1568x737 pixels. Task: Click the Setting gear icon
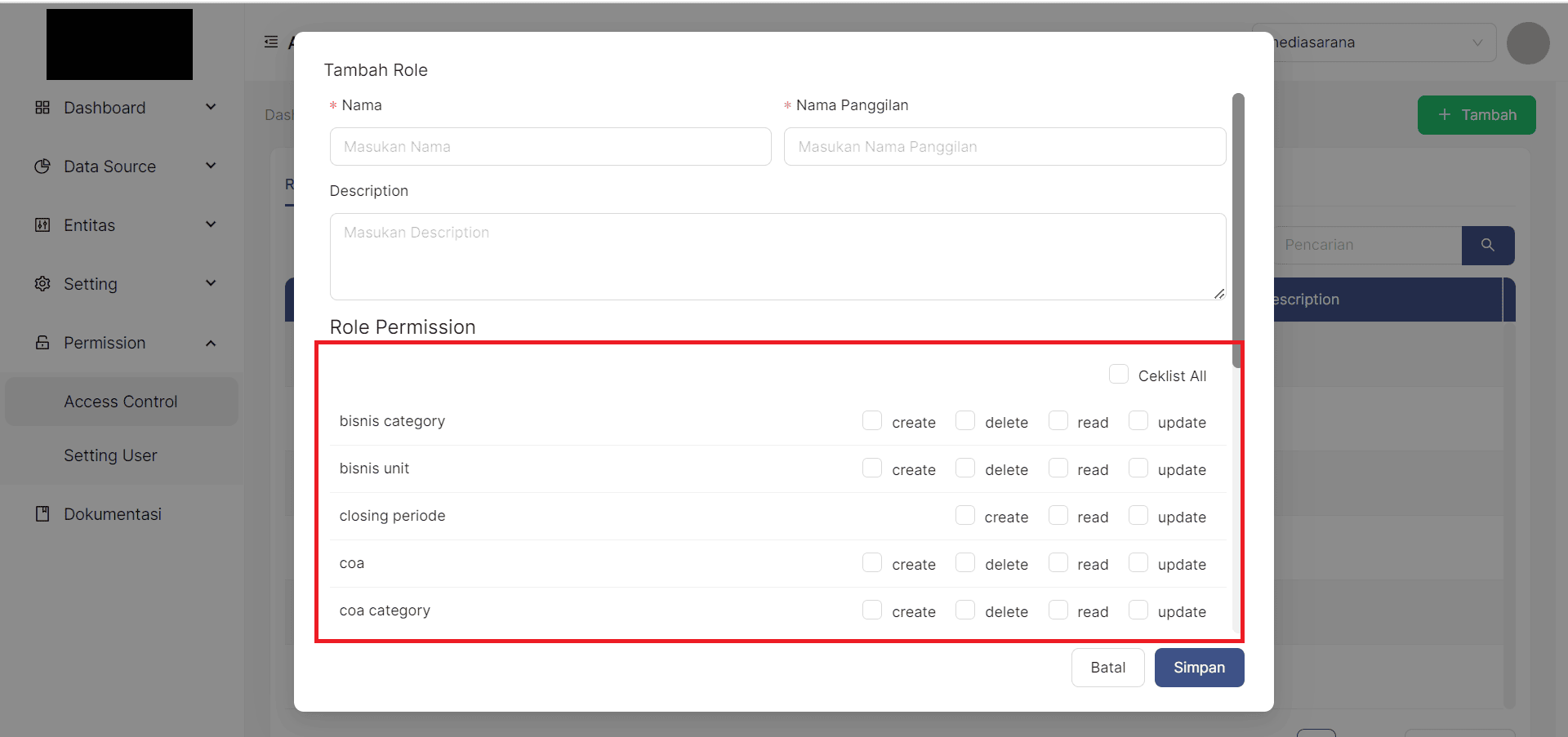coord(42,284)
